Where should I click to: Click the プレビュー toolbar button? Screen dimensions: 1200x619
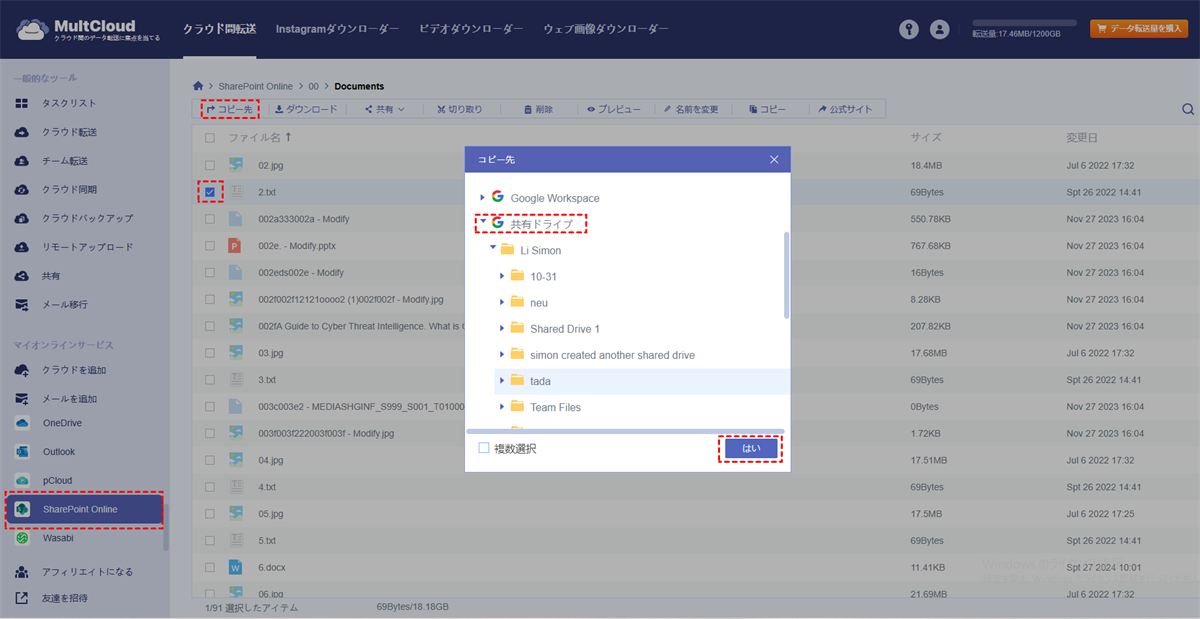coord(614,109)
